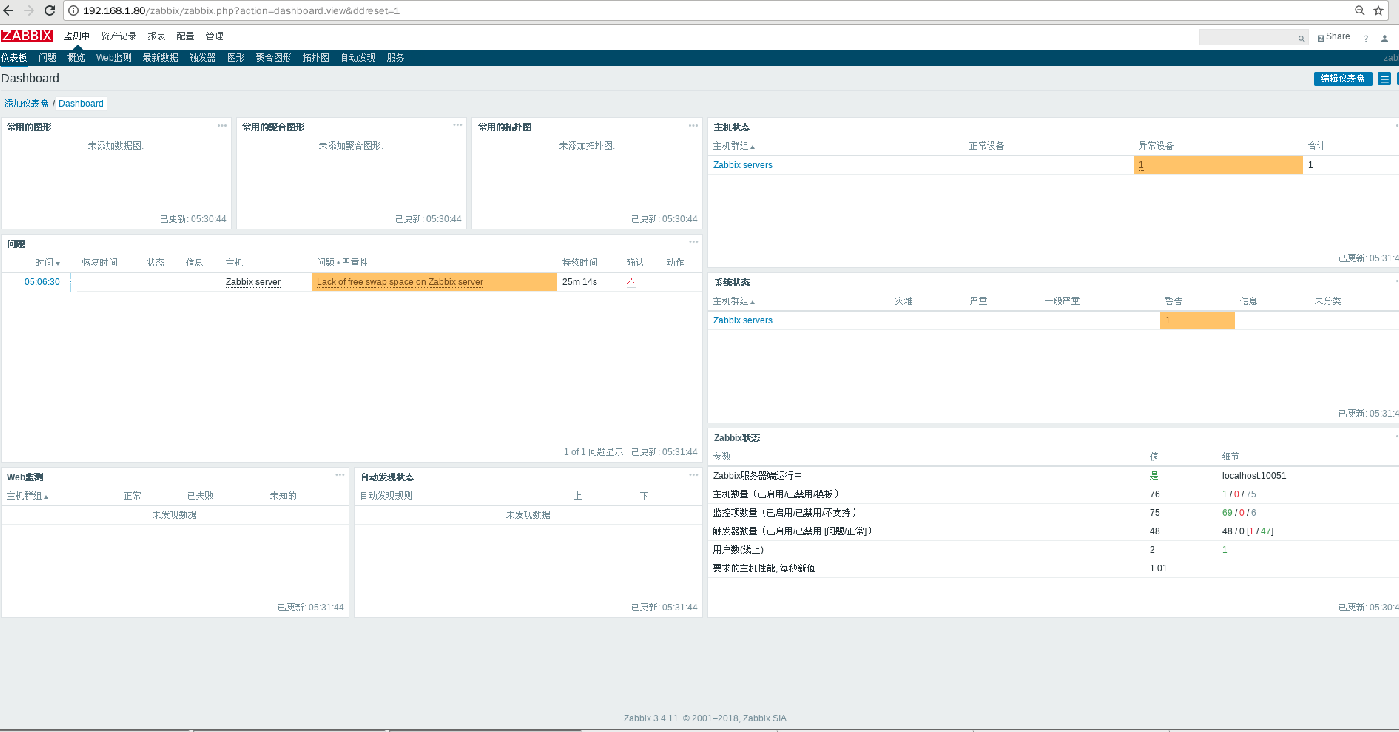Screen dimensions: 1399x732
Task: Click the 添加仪表盘 breadcrumb link
Action: [26, 103]
